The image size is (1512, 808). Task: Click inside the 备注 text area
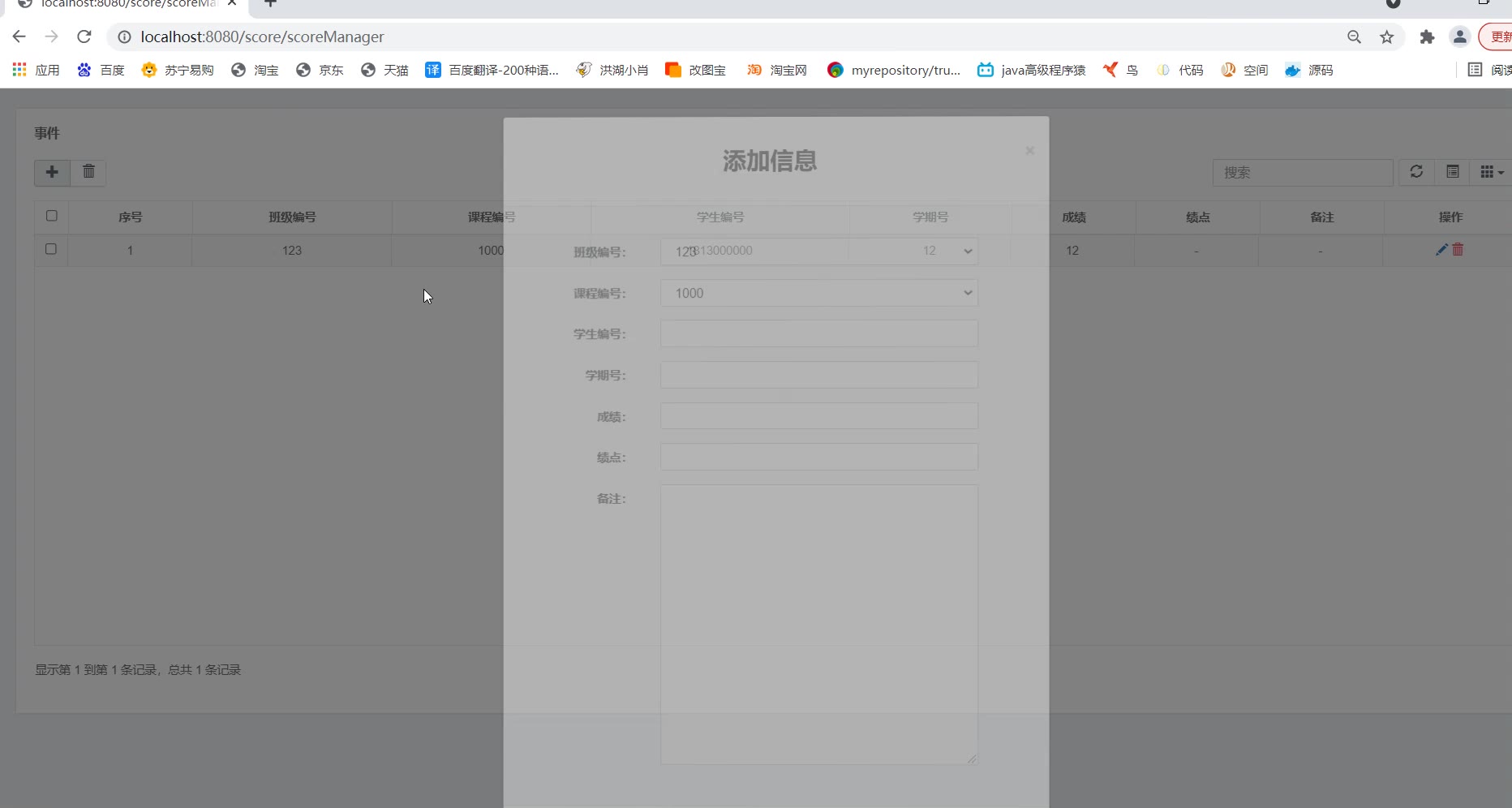coord(819,625)
